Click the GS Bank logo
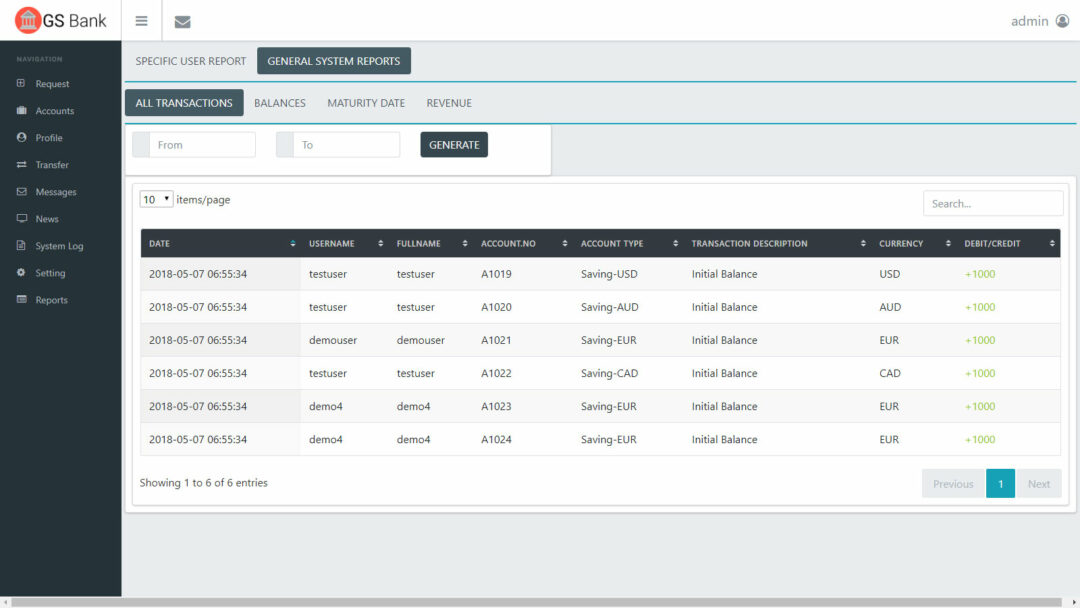1080x608 pixels. 58,20
